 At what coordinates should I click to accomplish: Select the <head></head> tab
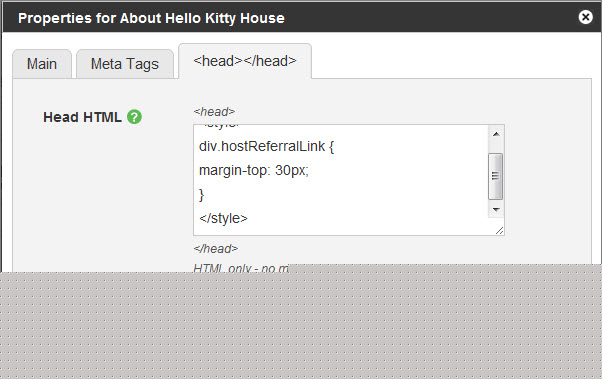[x=245, y=61]
